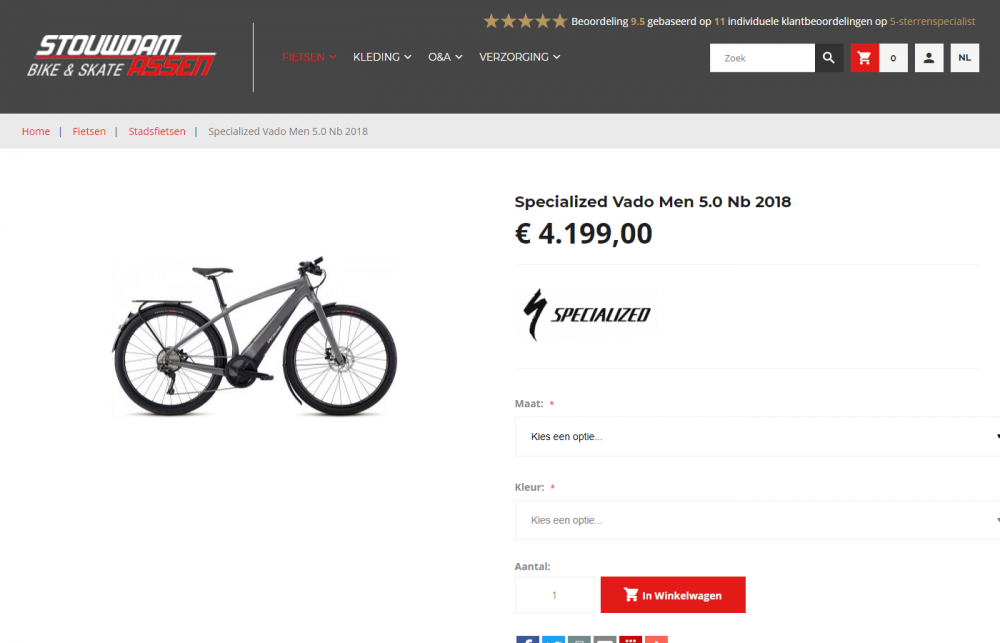Open the shopping cart icon
This screenshot has width=1000, height=643.
coord(864,58)
